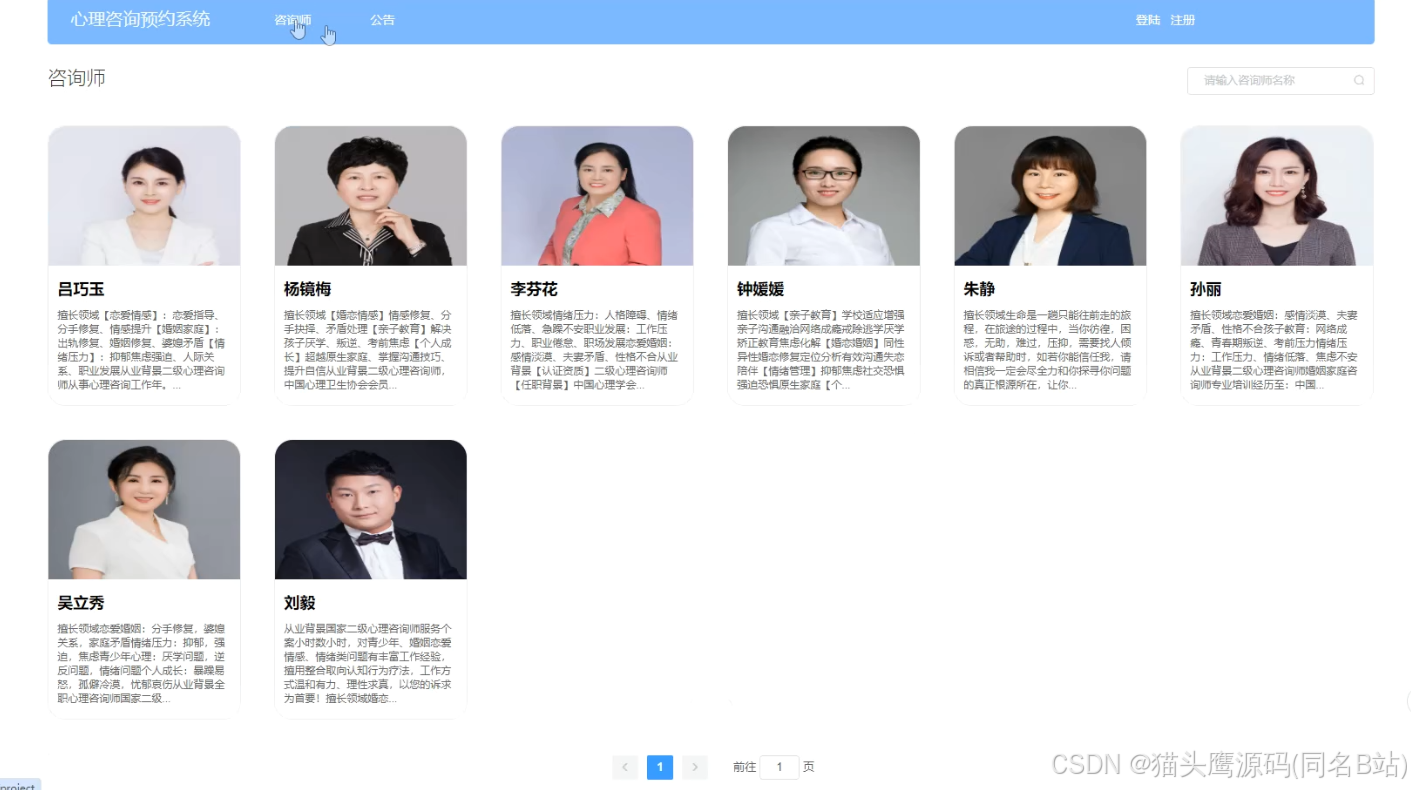The height and width of the screenshot is (790, 1411).
Task: Click 吴立秀's description text
Action: coord(142,664)
